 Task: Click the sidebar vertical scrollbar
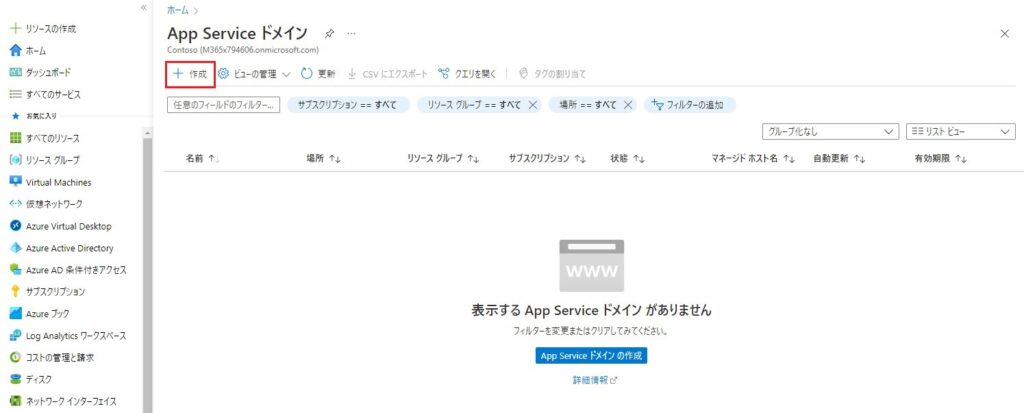click(x=148, y=271)
